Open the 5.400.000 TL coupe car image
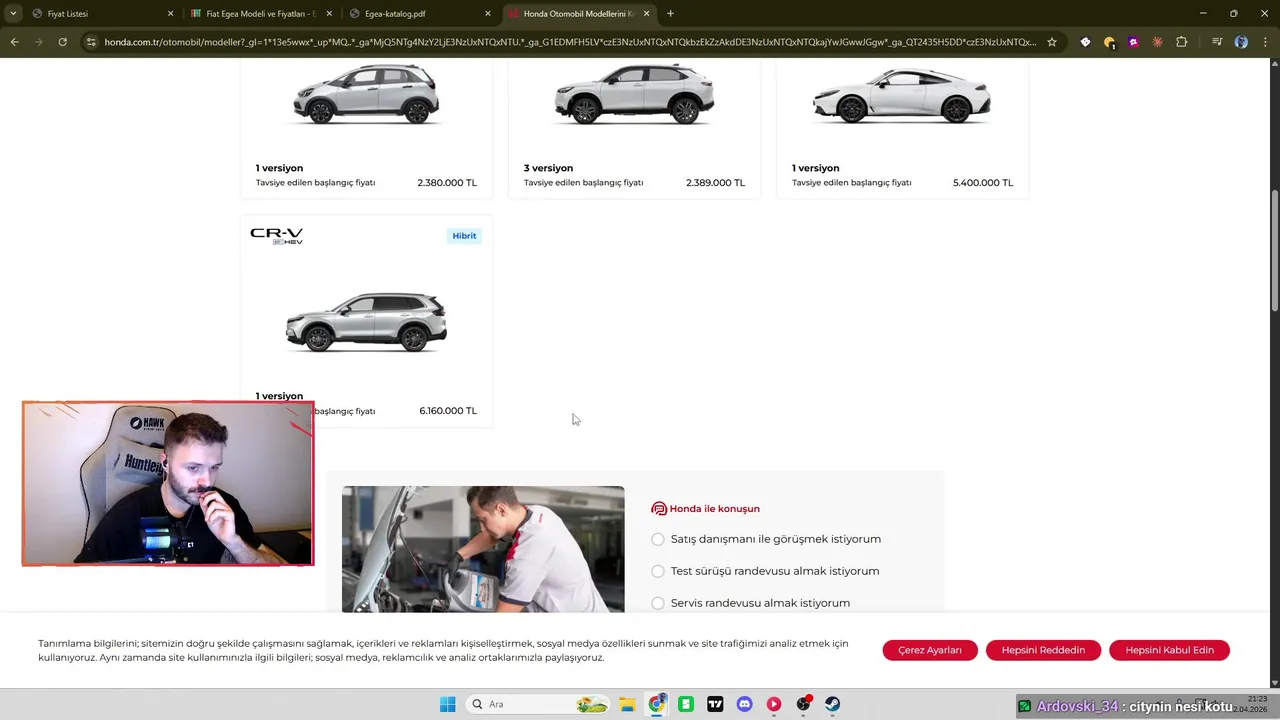This screenshot has height=720, width=1280. pyautogui.click(x=902, y=94)
